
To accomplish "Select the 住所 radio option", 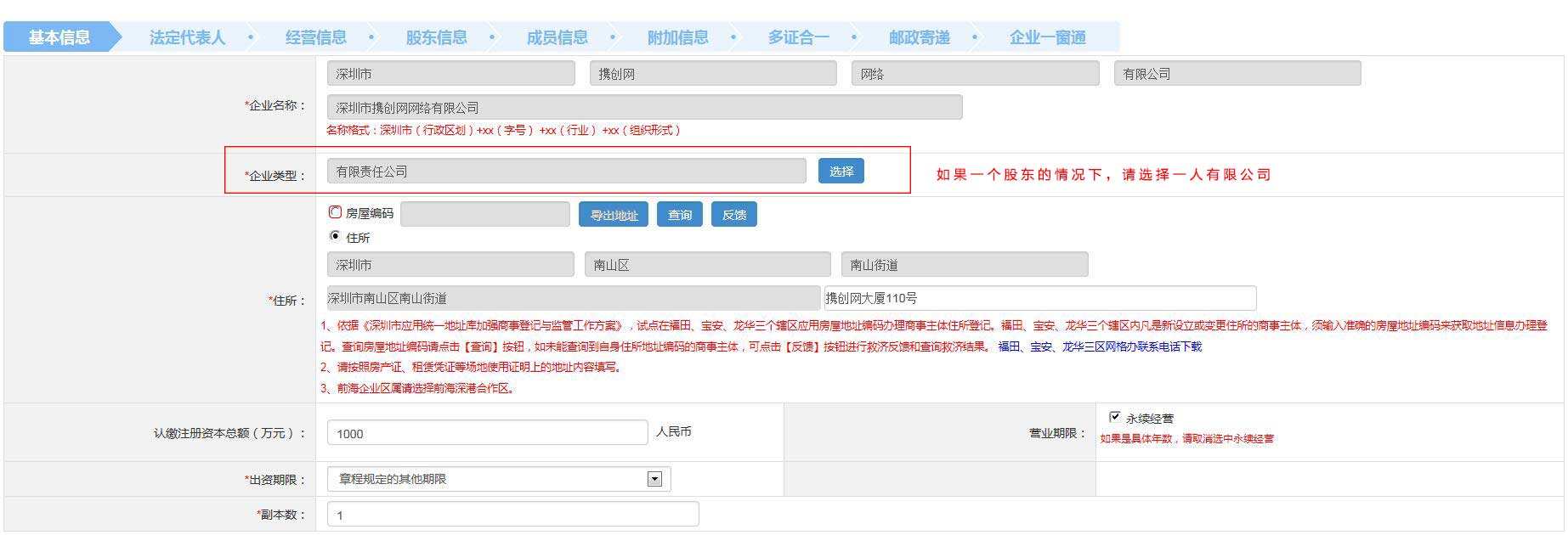I will point(335,236).
